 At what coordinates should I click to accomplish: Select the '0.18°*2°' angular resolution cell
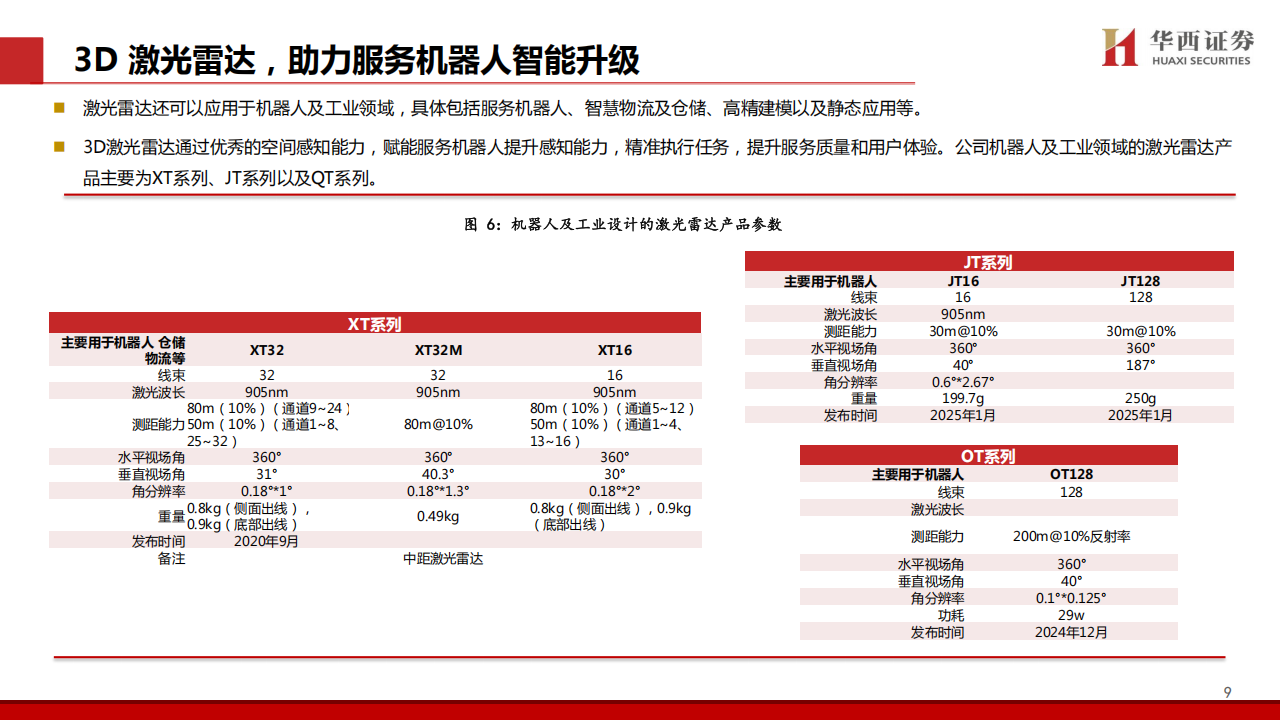click(x=615, y=491)
